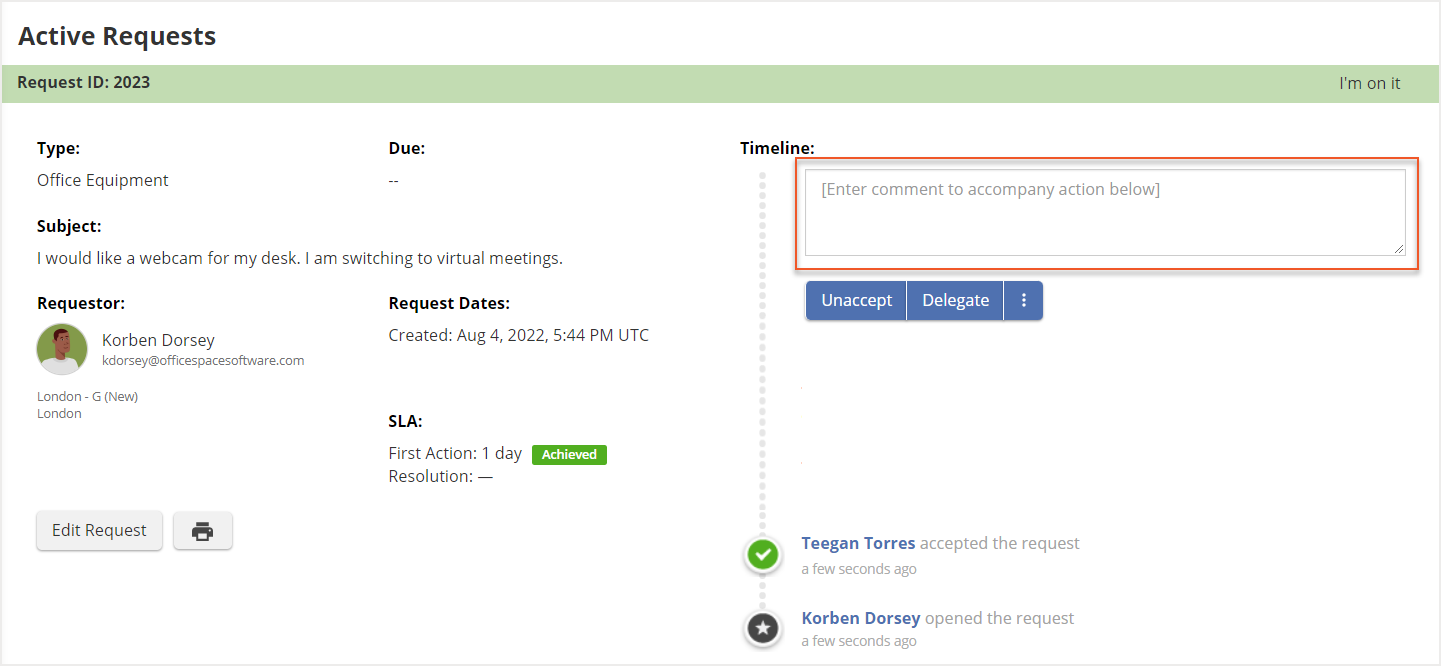
Task: Click the Delegate button
Action: coord(955,300)
